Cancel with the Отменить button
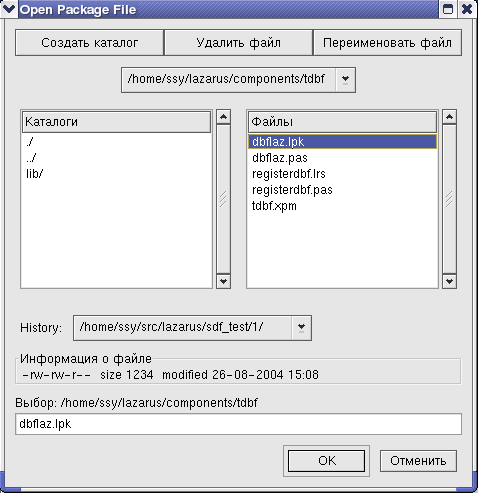Image resolution: width=478 pixels, height=493 pixels. [x=418, y=461]
